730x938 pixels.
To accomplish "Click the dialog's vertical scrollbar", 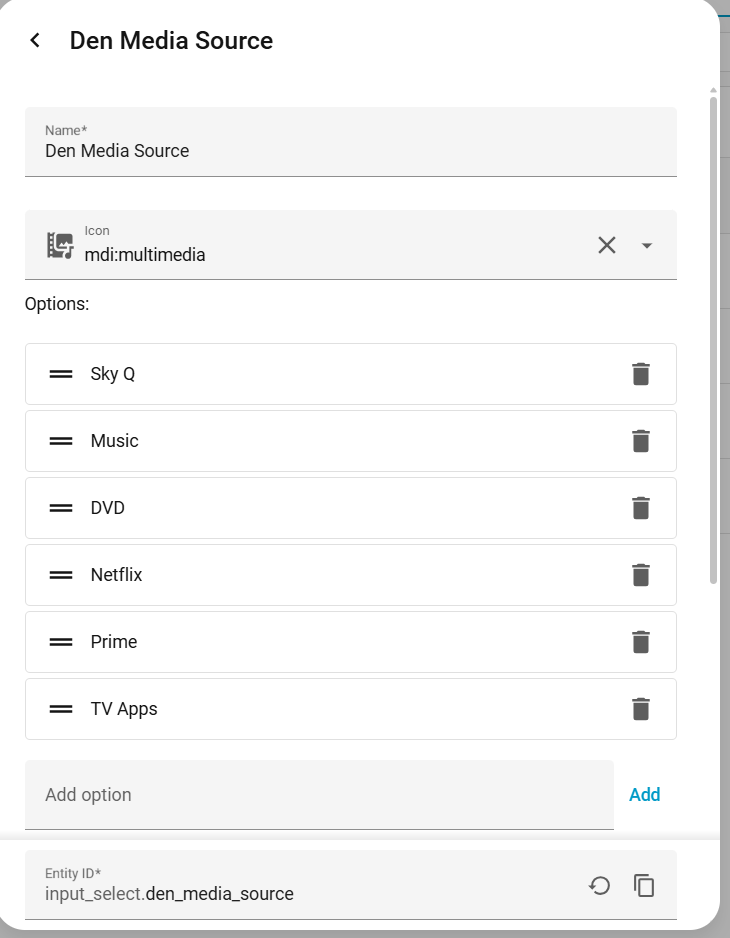I will (x=713, y=340).
